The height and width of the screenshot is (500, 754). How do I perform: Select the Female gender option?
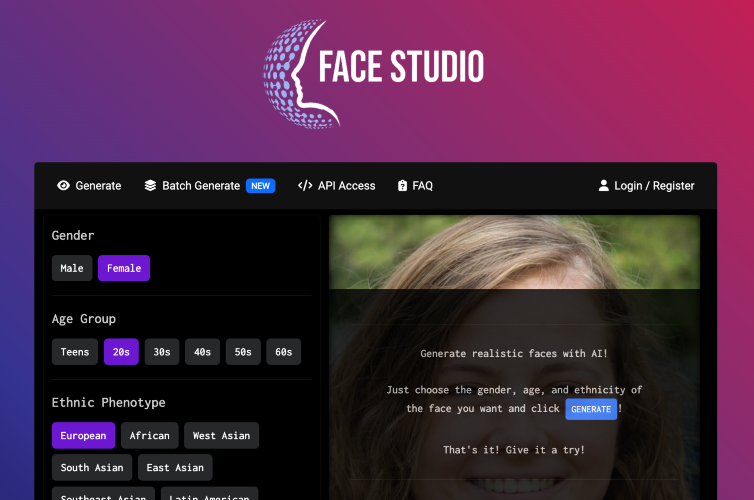click(x=124, y=268)
